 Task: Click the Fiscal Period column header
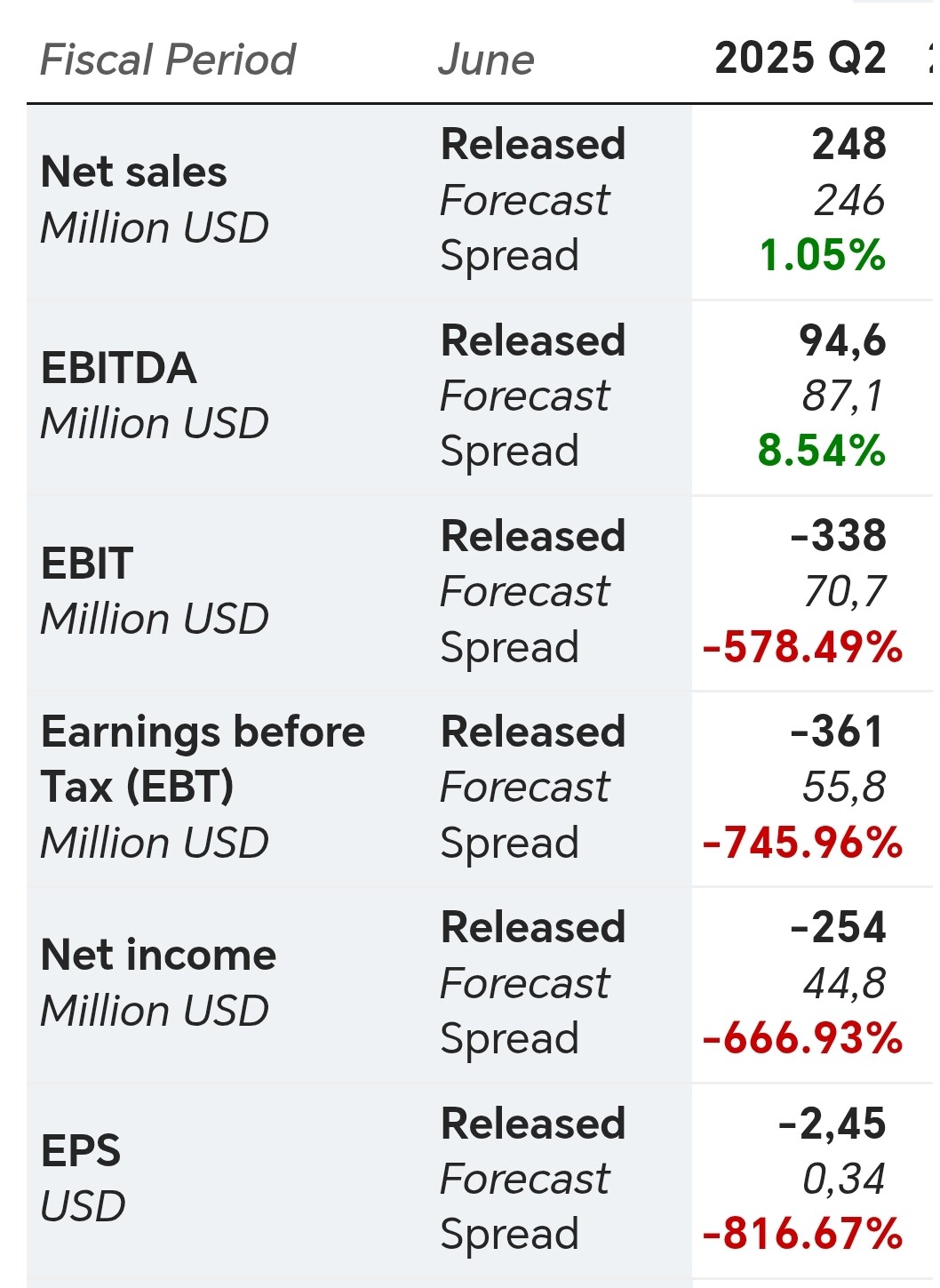click(x=167, y=60)
